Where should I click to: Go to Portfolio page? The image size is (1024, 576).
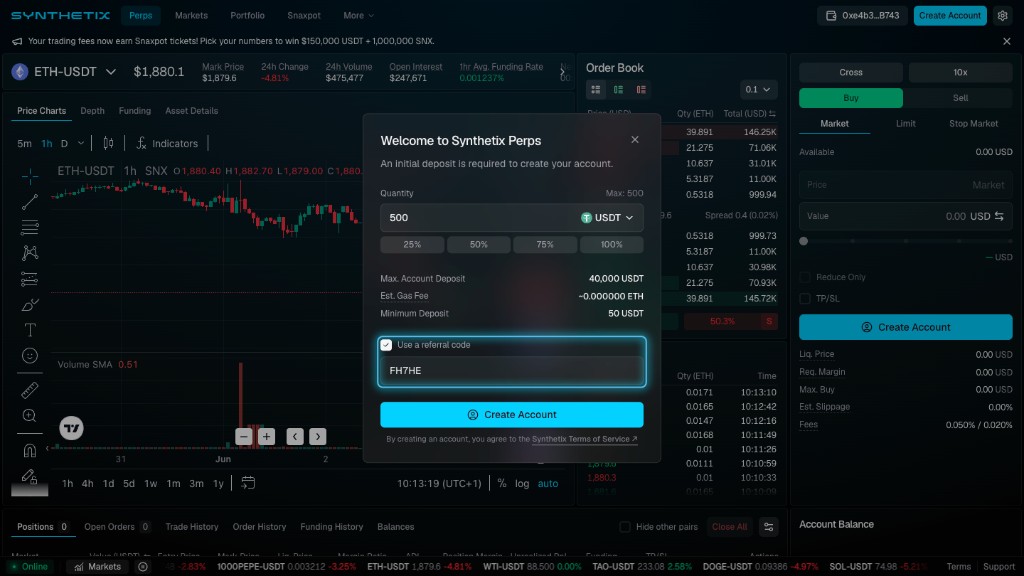pyautogui.click(x=248, y=15)
